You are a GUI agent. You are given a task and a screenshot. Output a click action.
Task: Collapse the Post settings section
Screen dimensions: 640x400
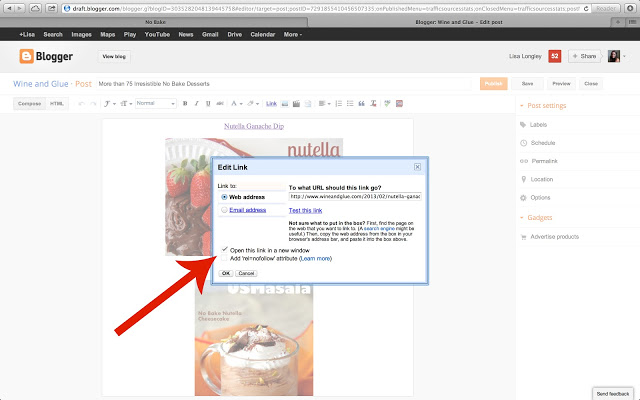point(521,106)
